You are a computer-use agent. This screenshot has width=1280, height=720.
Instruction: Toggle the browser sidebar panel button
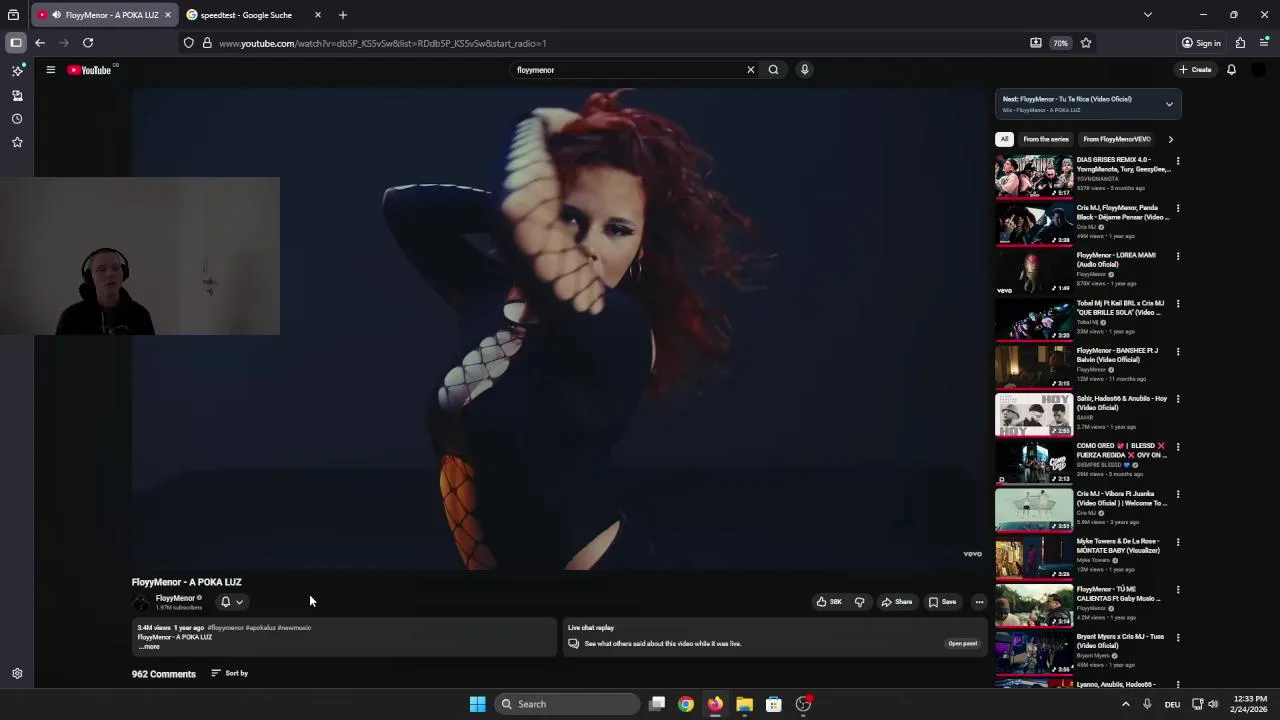click(16, 43)
